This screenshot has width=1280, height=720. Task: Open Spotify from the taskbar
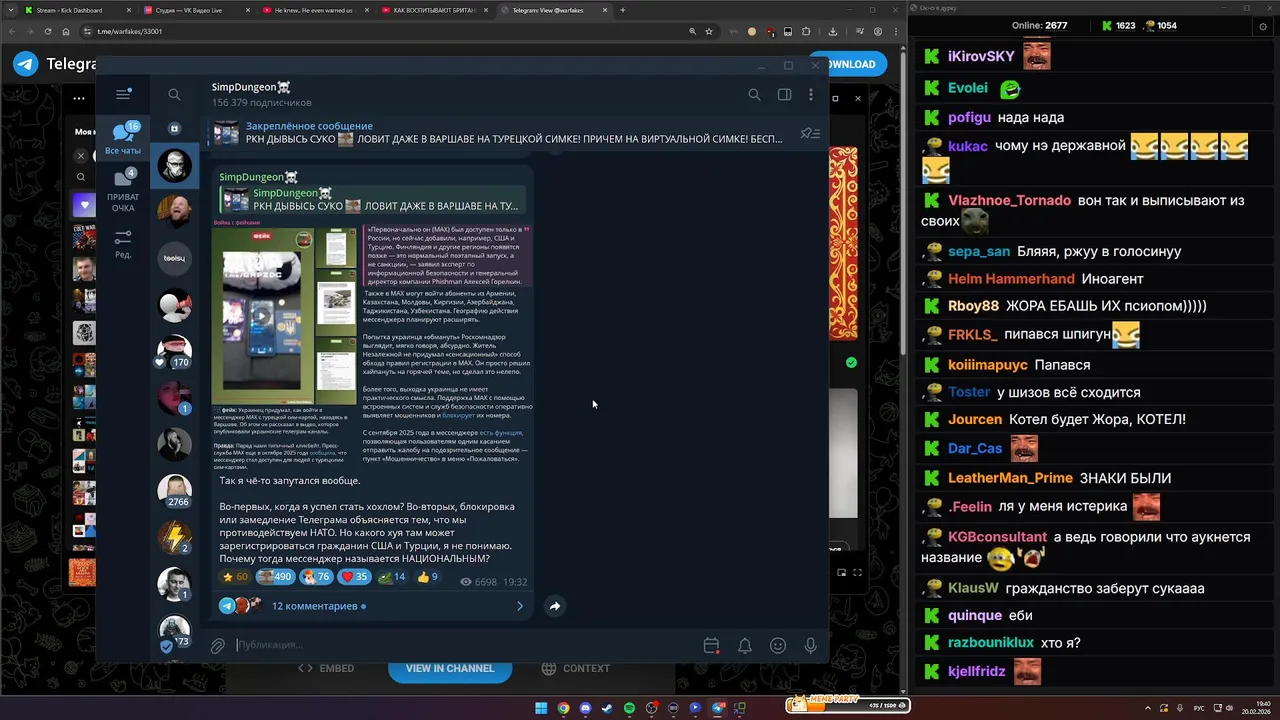tap(629, 708)
